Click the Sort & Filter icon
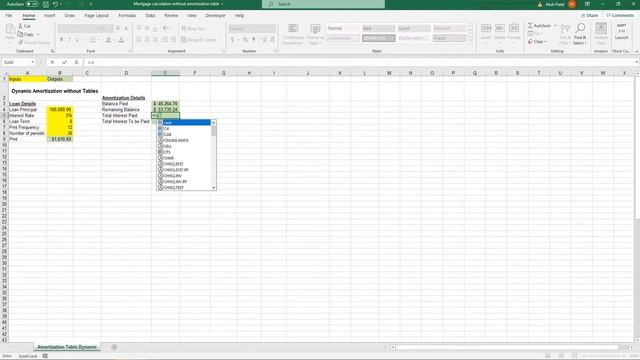The image size is (640, 360). [x=565, y=29]
